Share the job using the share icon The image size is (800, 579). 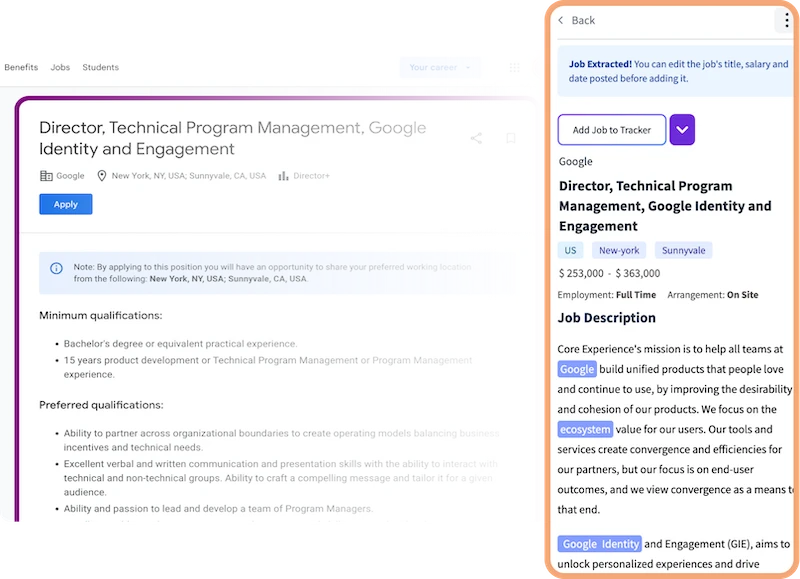(476, 138)
